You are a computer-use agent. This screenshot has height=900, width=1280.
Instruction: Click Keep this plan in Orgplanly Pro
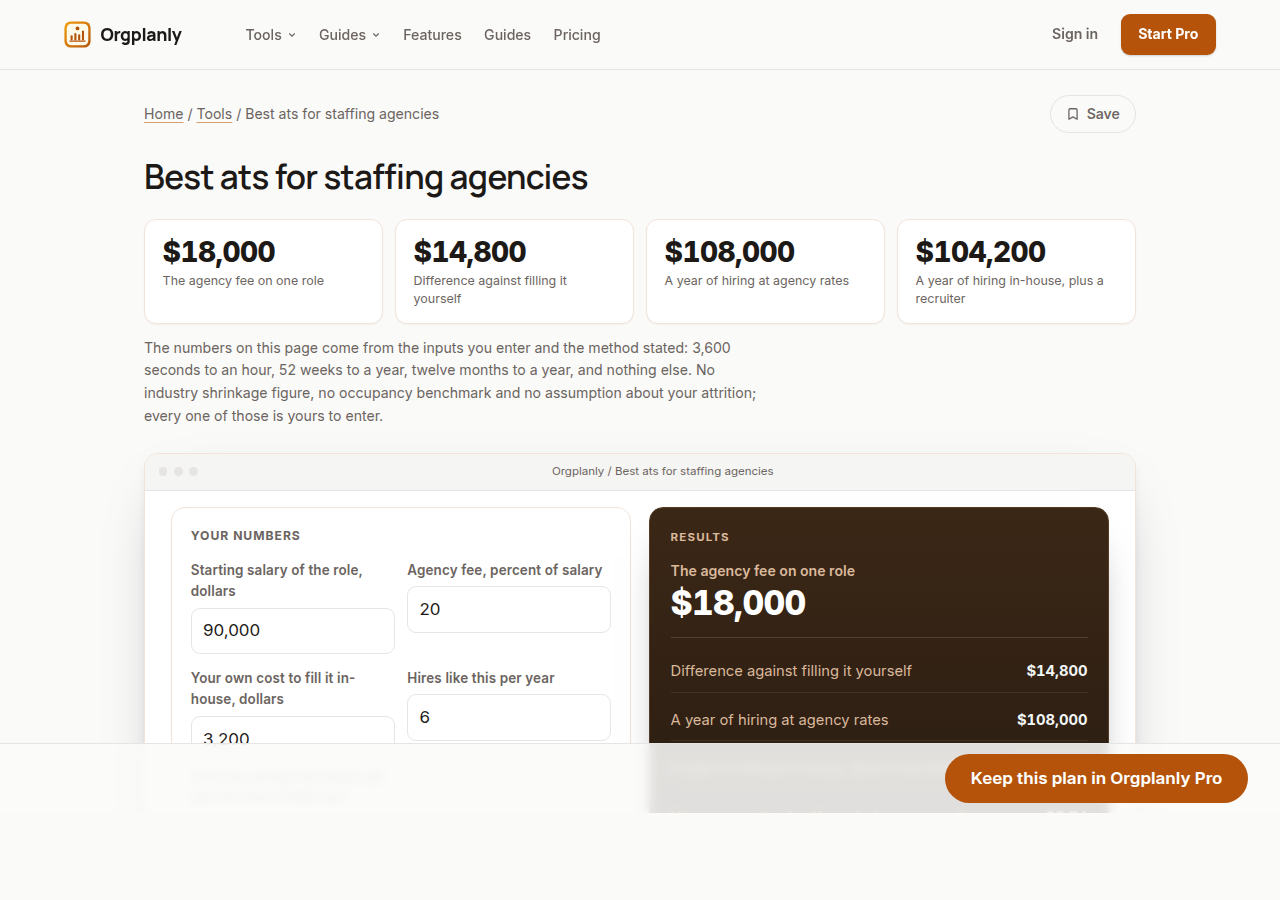click(1096, 778)
